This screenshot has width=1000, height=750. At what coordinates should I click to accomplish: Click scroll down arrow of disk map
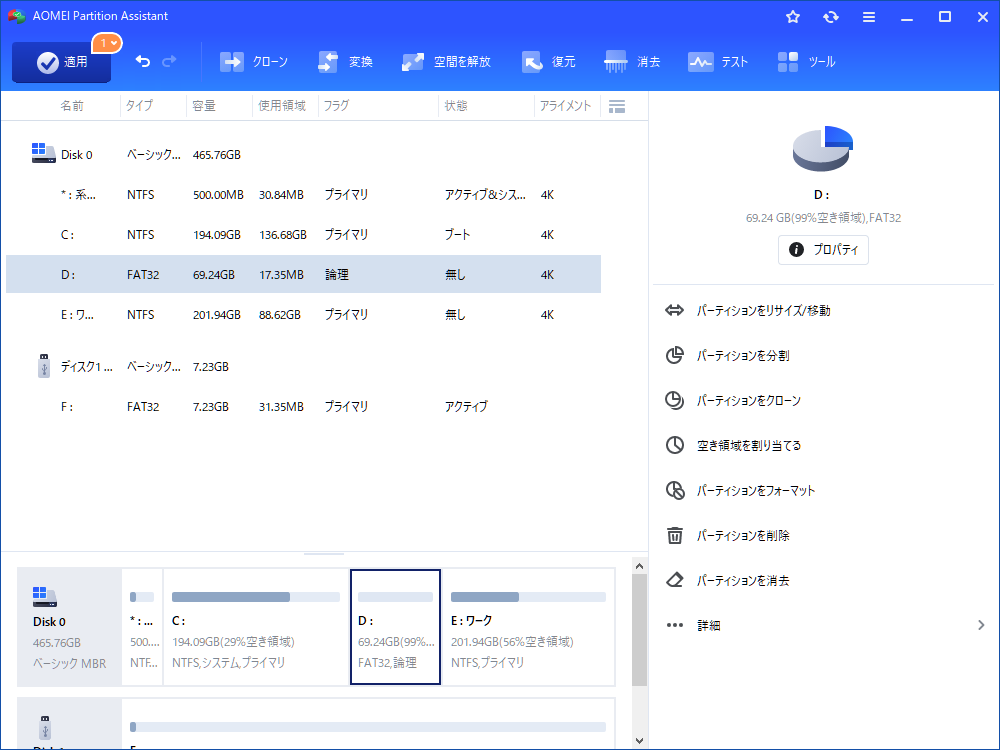click(x=640, y=740)
